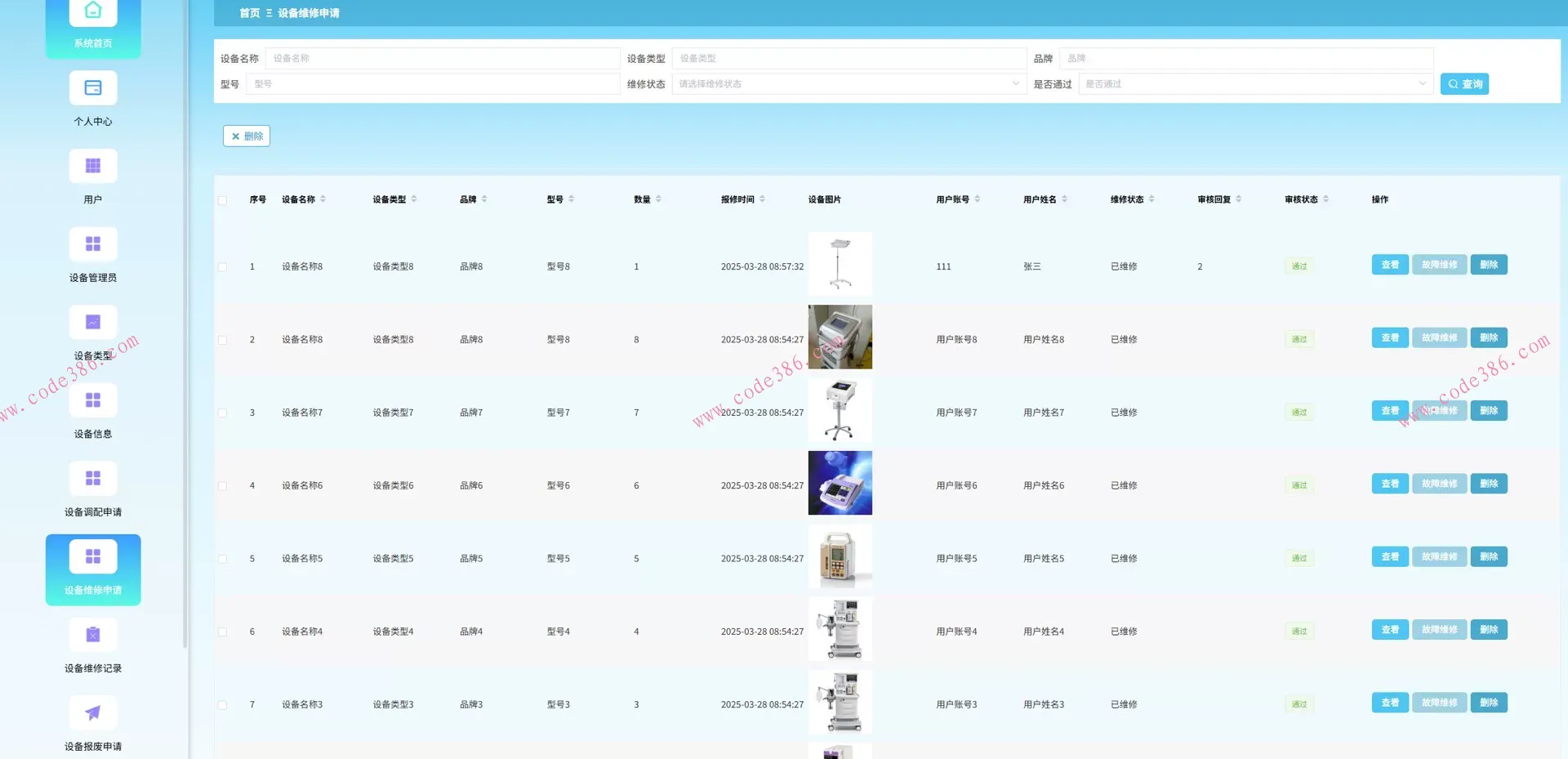Viewport: 1568px width, 759px height.
Task: Open the 设备调配申请 sidebar icon
Action: point(93,479)
